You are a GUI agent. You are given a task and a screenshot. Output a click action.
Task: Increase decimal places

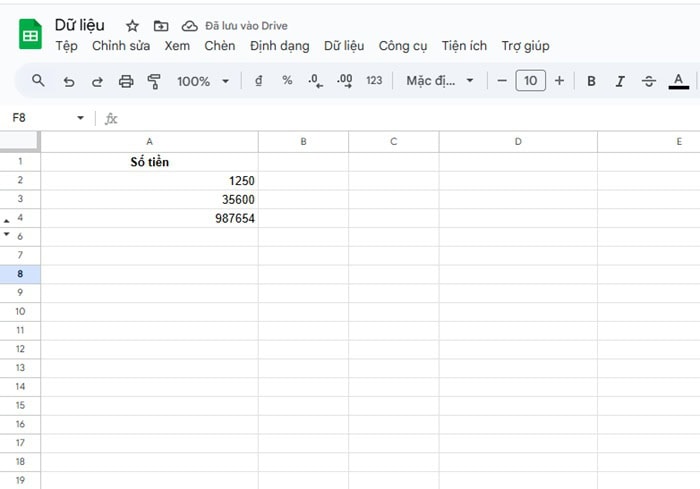pyautogui.click(x=345, y=81)
